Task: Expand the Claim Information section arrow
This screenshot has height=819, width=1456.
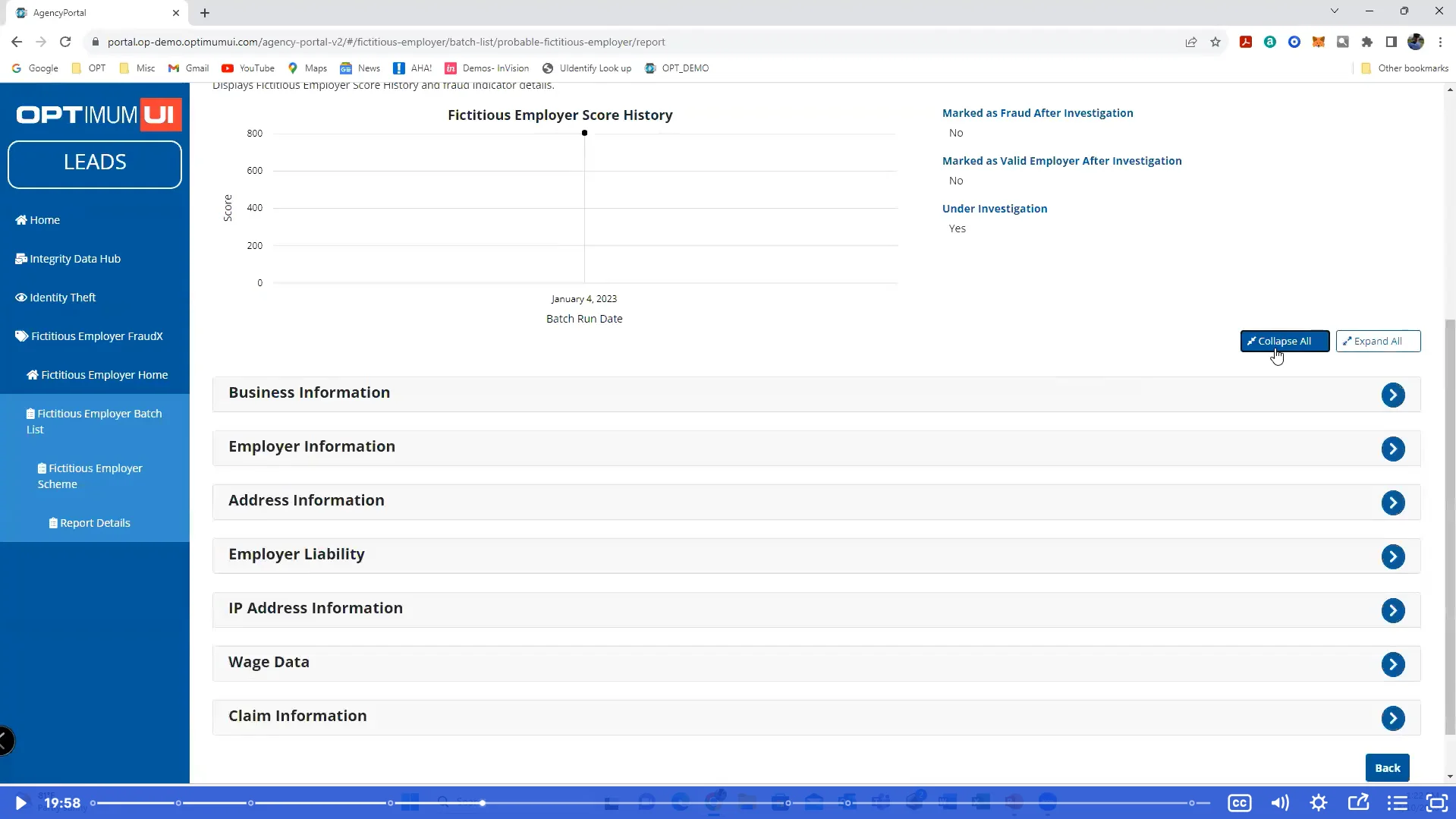Action: tap(1393, 718)
